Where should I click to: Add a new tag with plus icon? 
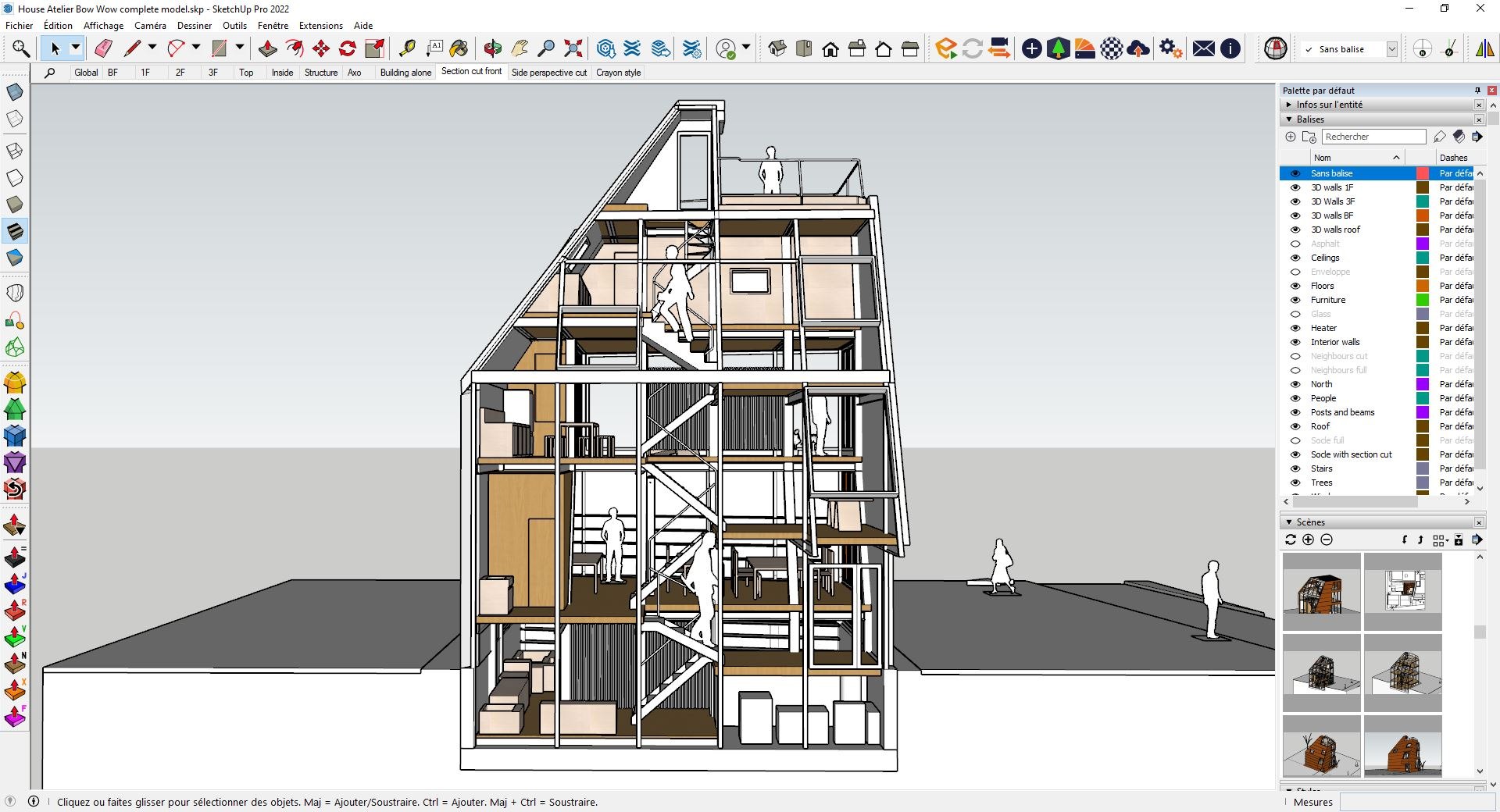pyautogui.click(x=1291, y=137)
